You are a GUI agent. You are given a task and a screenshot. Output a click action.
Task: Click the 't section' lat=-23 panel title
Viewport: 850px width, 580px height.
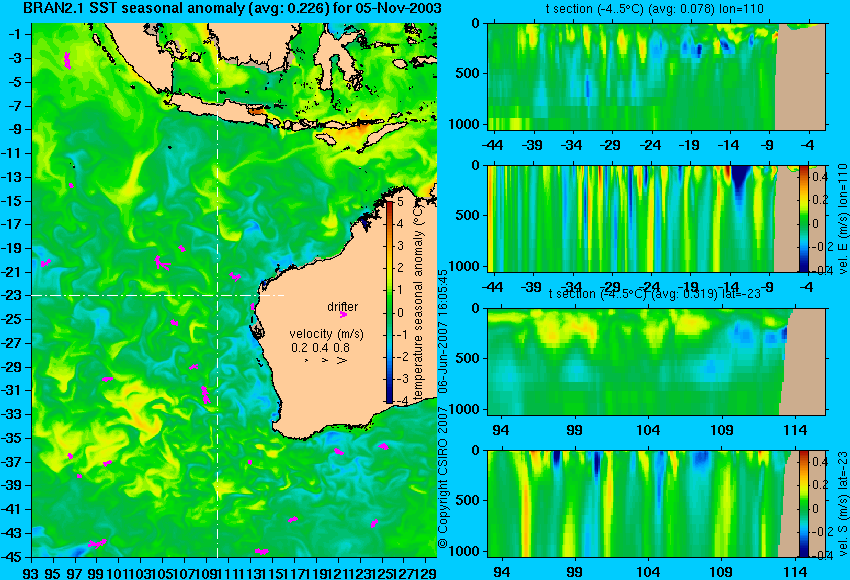point(655,294)
